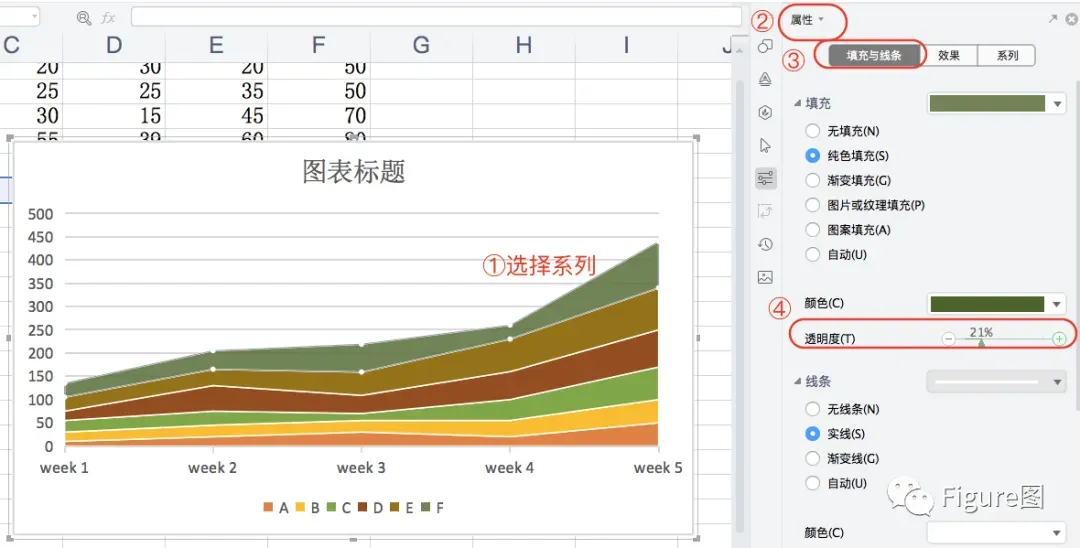Select 纯色填充(S) solid fill option
Screen dimensions: 1080x548
[x=813, y=156]
